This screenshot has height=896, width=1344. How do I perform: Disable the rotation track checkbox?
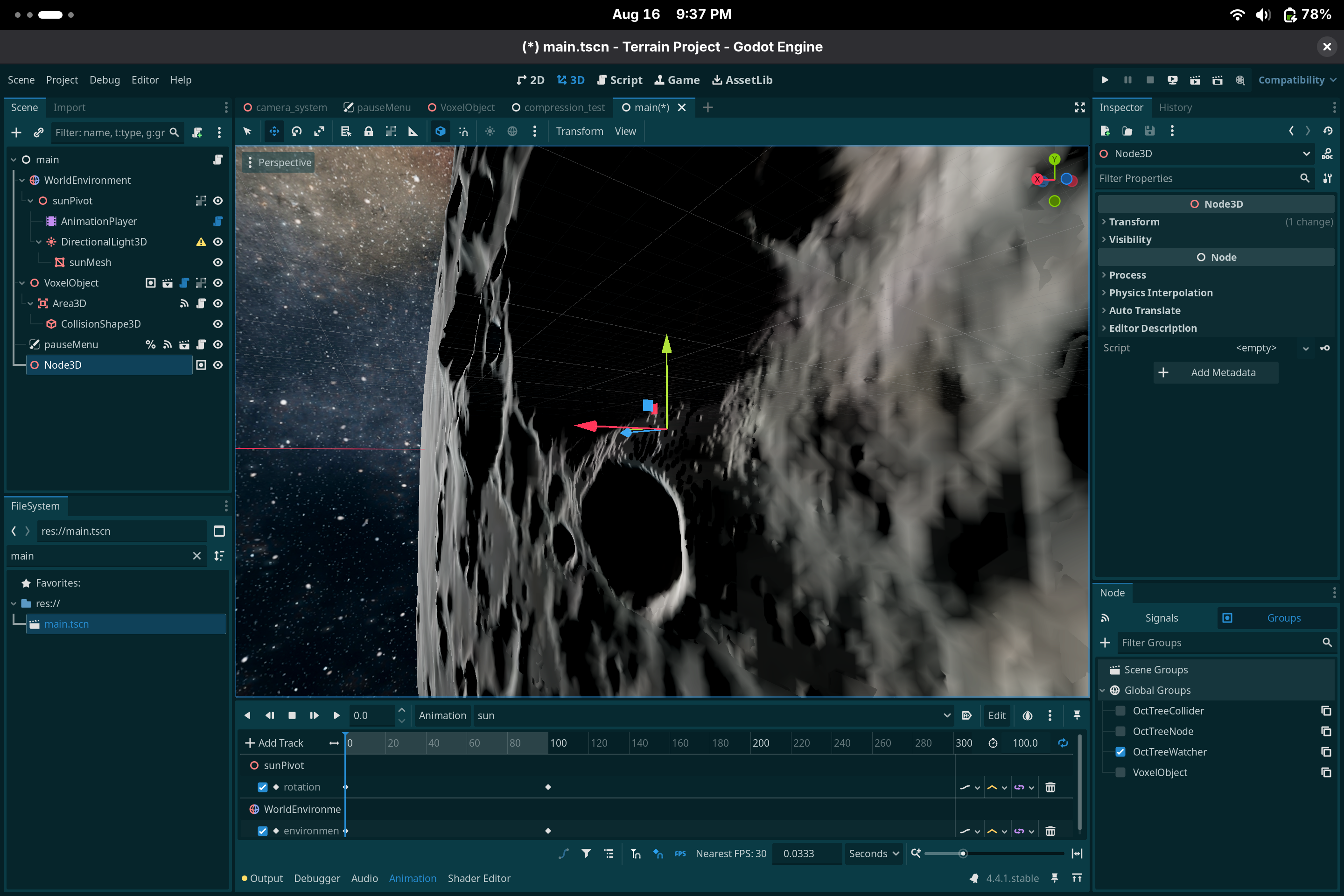click(x=262, y=787)
